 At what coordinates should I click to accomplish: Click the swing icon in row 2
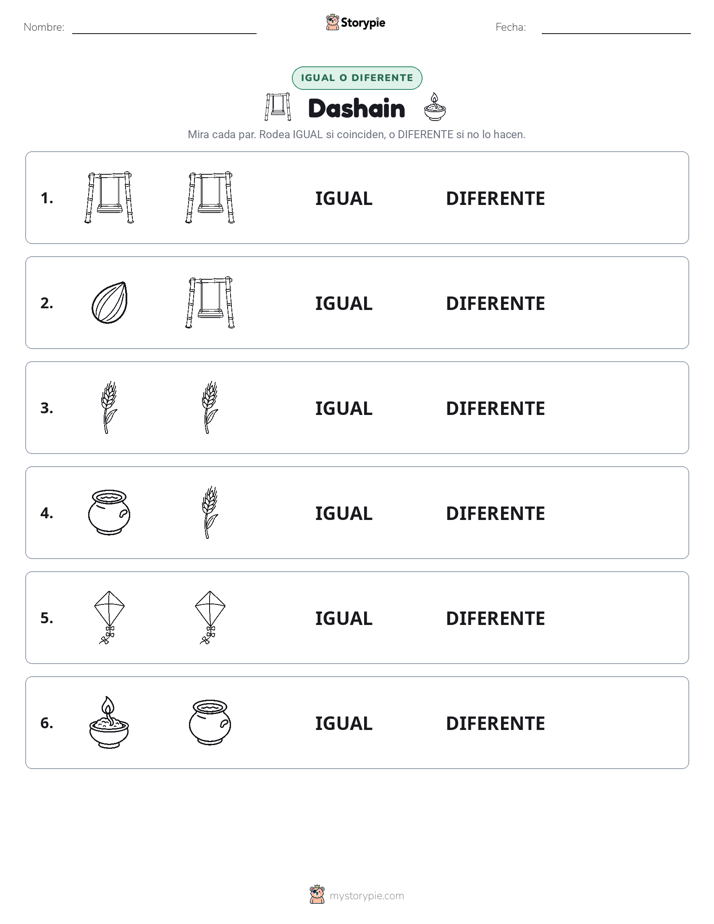210,302
